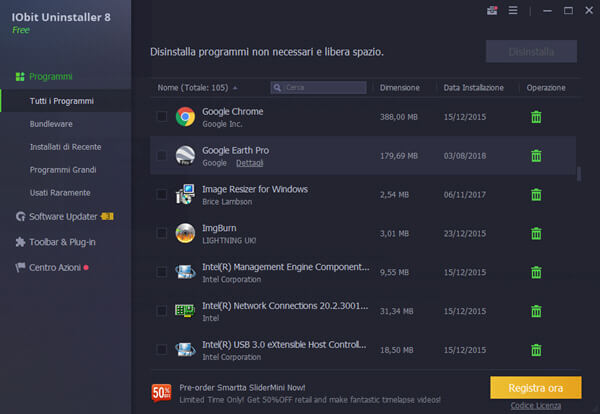Click trash icon for Intel Management Engine Components

pos(536,272)
